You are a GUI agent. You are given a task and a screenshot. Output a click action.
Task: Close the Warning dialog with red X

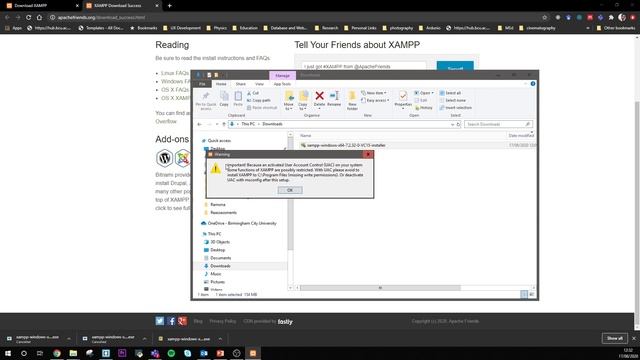coord(368,154)
